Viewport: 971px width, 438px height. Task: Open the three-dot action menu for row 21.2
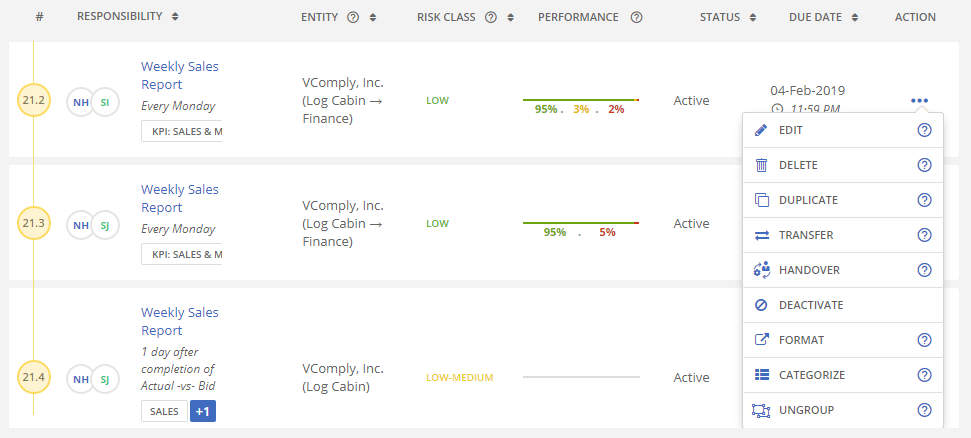click(x=919, y=100)
